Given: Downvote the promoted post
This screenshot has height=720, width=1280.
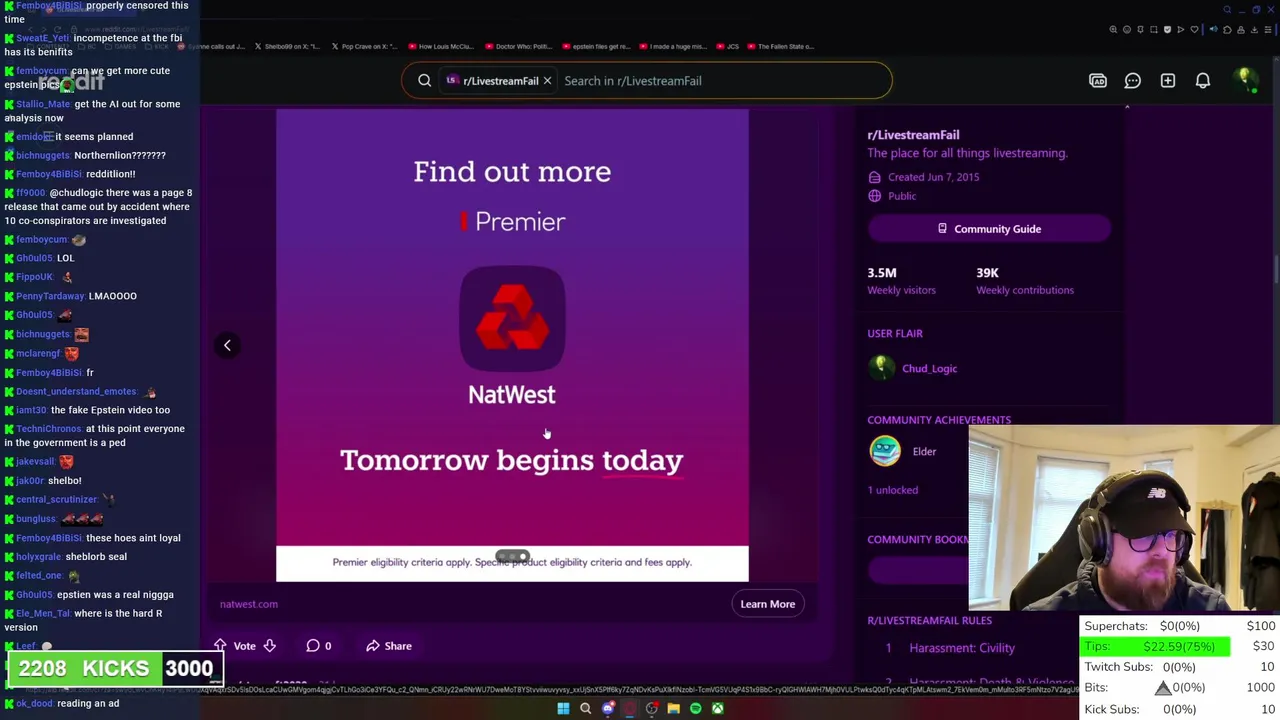Looking at the screenshot, I should [x=269, y=646].
